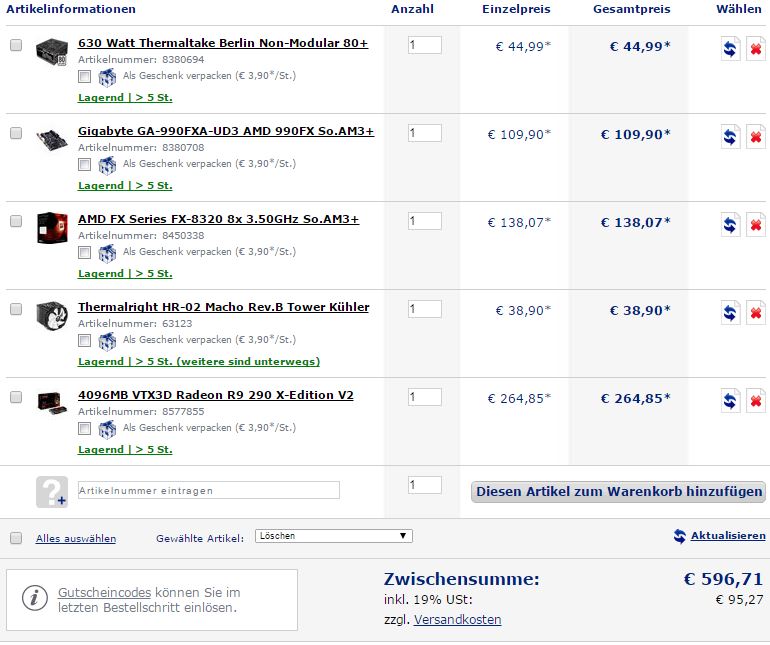
Task: Click gift wrap icon for Thermalright cooler
Action: pos(107,341)
